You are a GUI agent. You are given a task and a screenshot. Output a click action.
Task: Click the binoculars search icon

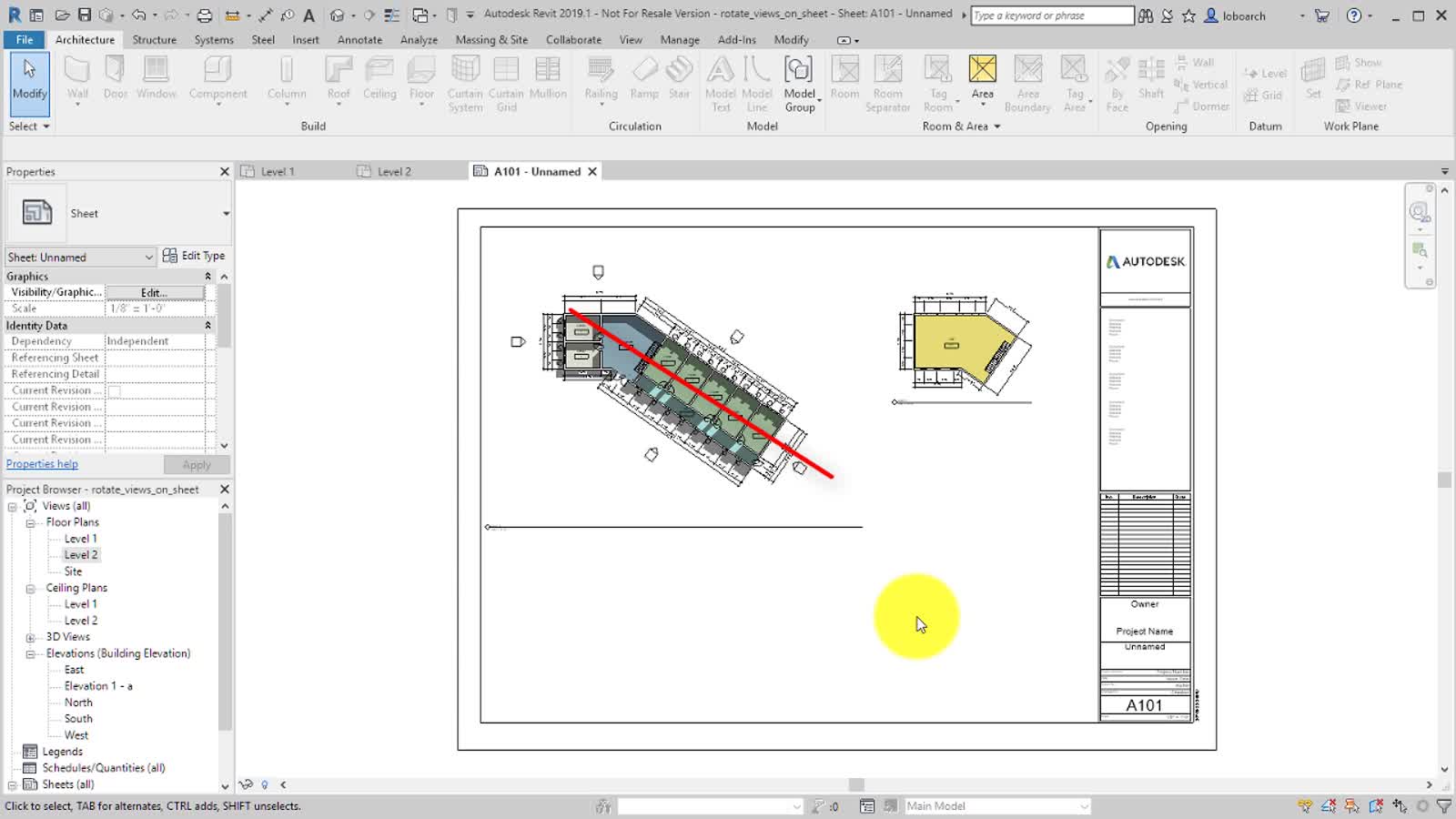click(x=1146, y=15)
